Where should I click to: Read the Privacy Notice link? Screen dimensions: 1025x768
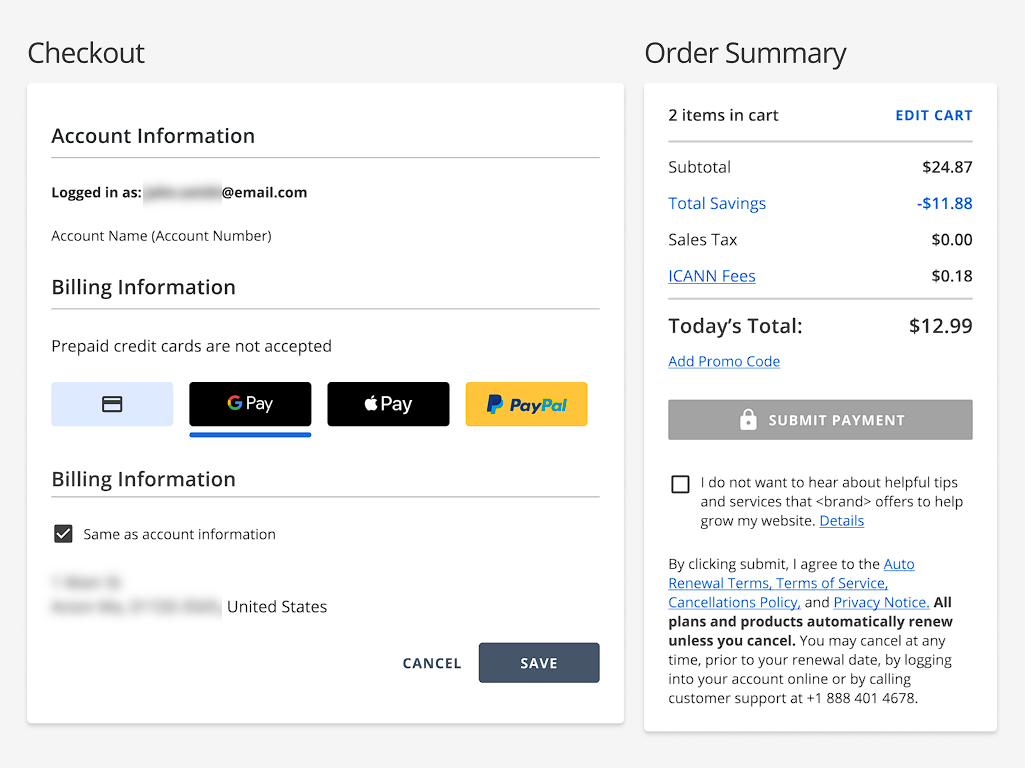pyautogui.click(x=881, y=602)
